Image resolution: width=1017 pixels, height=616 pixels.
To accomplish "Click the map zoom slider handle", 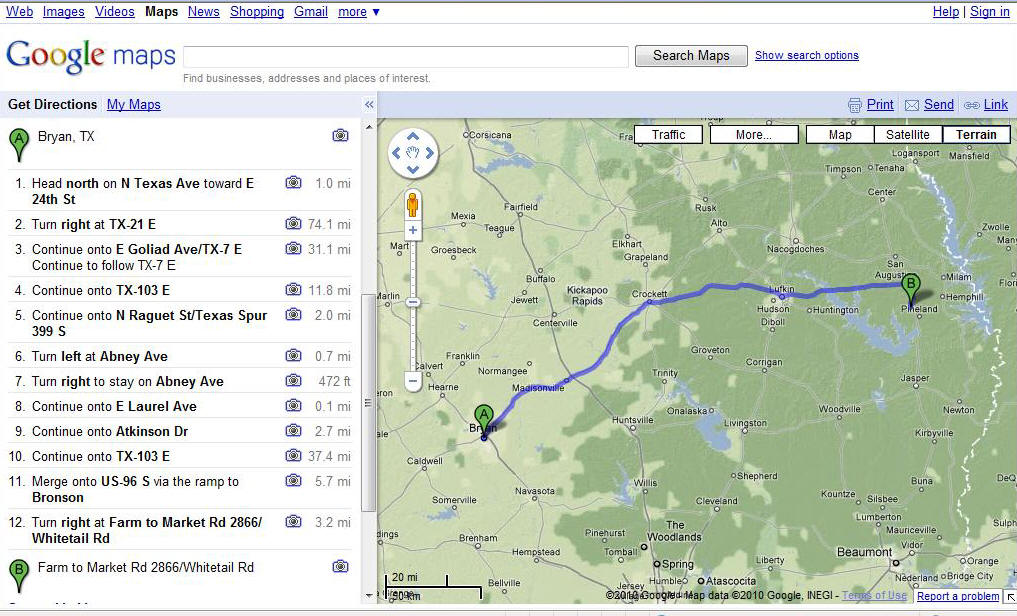I will click(x=413, y=302).
